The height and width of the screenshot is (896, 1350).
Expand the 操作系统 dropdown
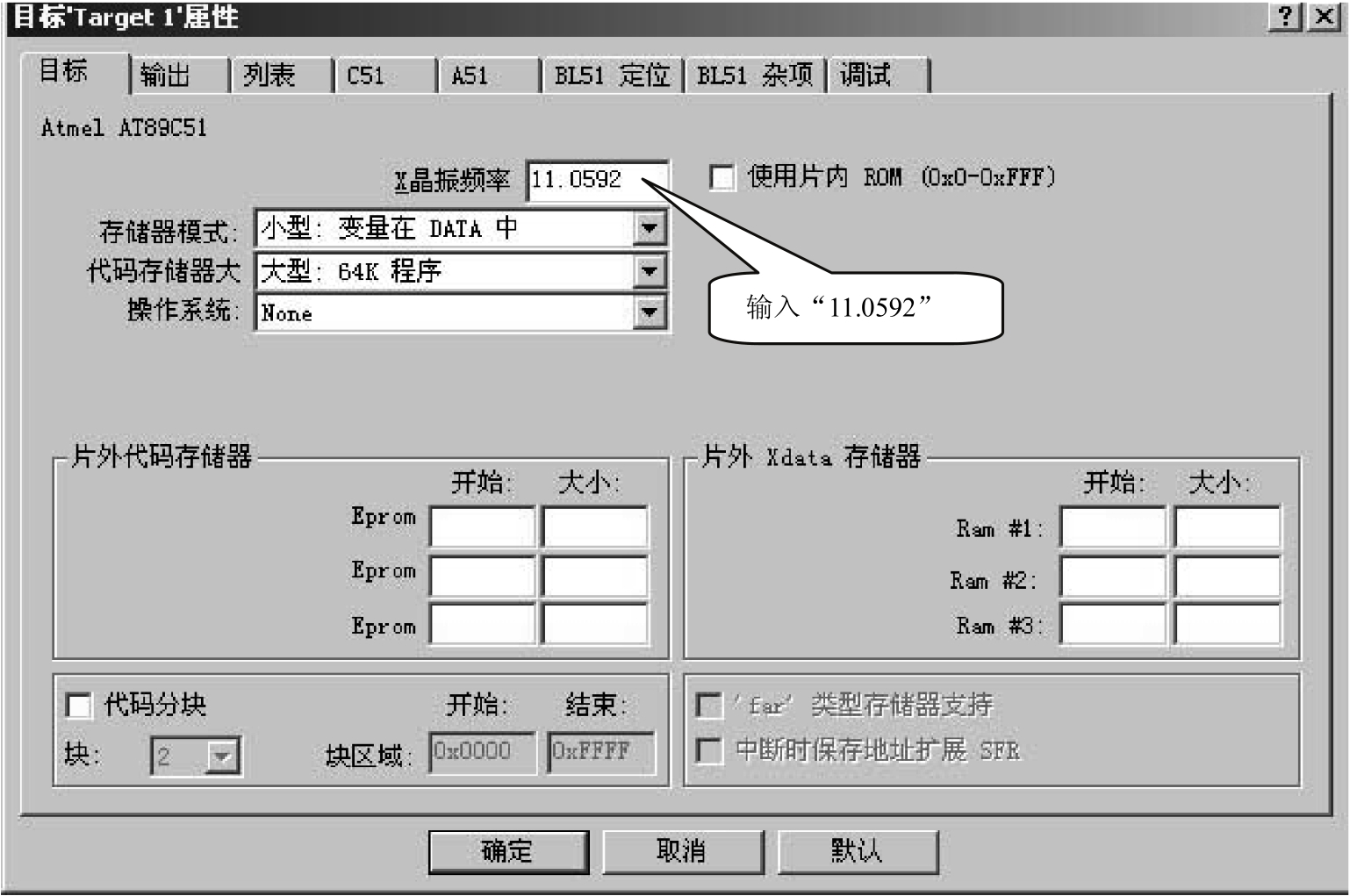click(649, 312)
